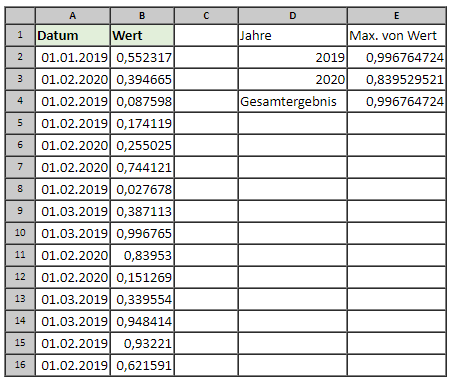Select value 0,83953
Screen dimensions: 452x383
point(142,255)
